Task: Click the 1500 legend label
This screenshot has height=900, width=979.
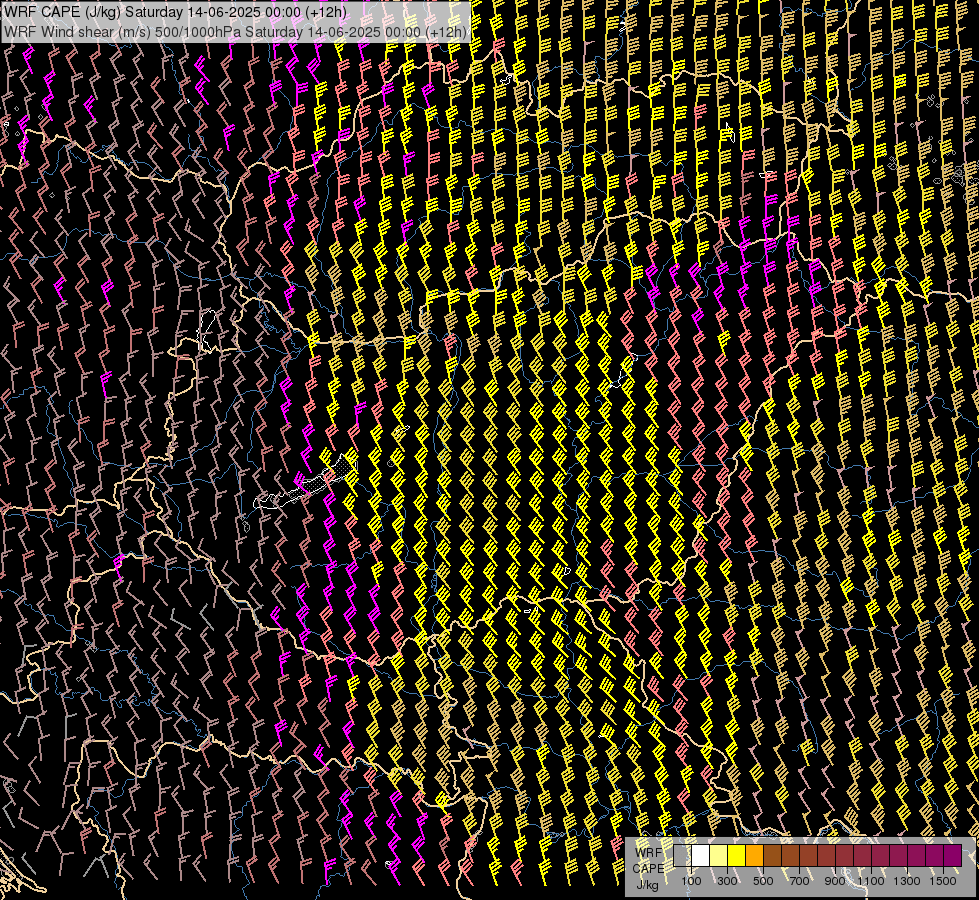Action: [x=943, y=881]
